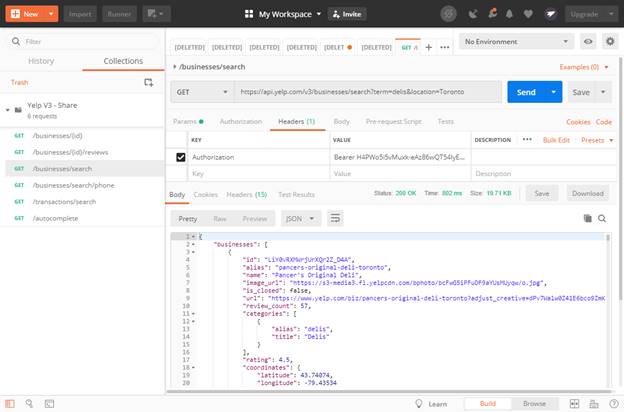
Task: Click the New button plus icon
Action: 15,14
